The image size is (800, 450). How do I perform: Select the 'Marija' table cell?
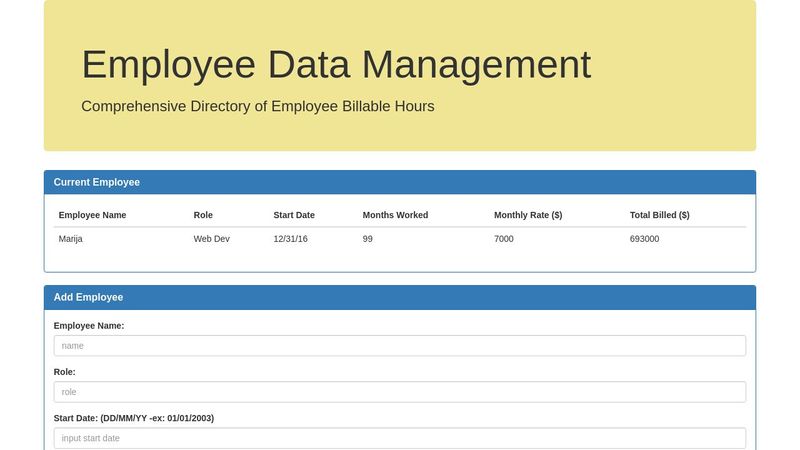[x=70, y=239]
